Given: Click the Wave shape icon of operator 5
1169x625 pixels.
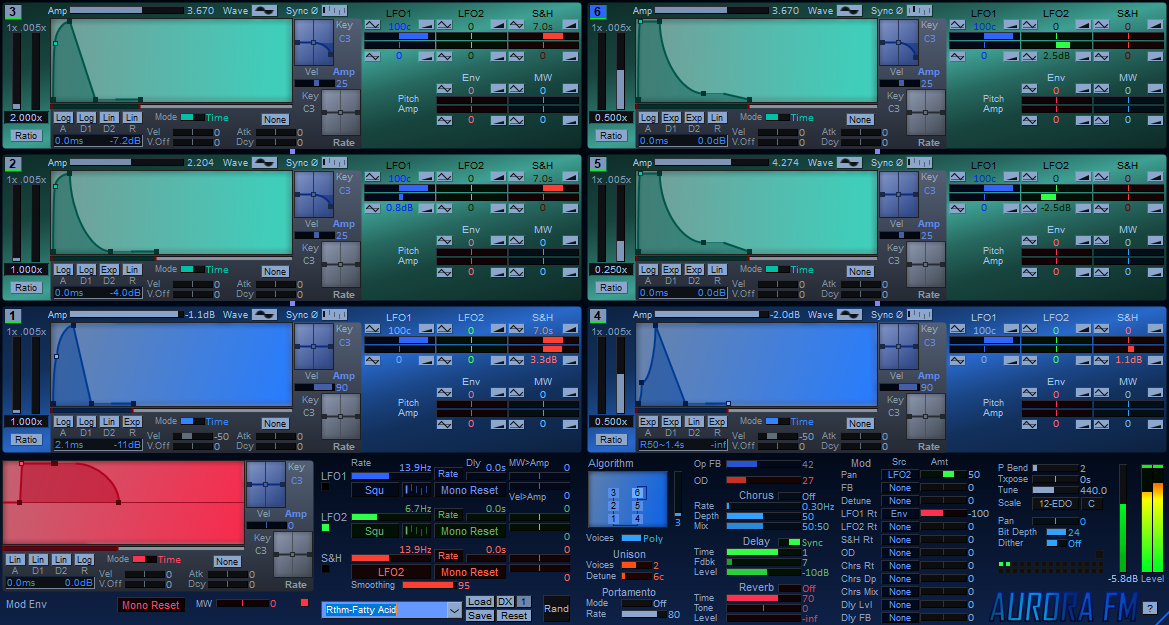Looking at the screenshot, I should tap(849, 163).
